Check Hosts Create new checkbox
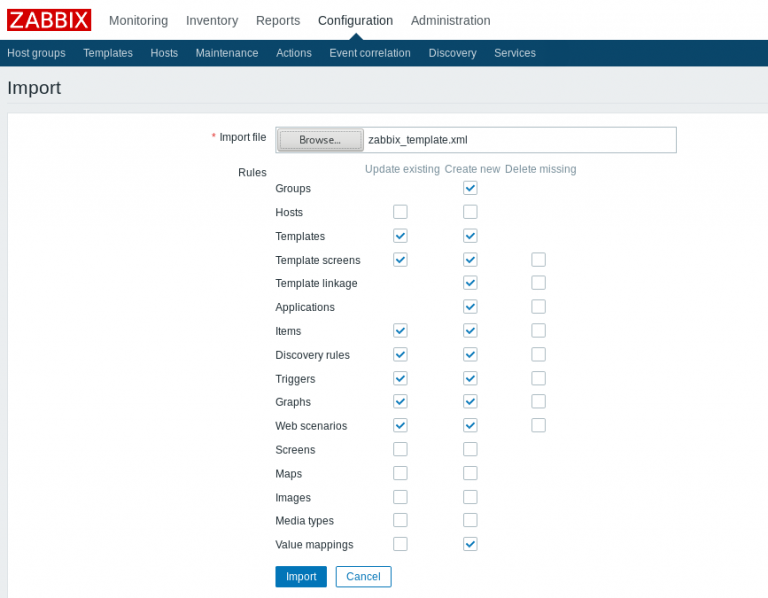The image size is (768, 598). pos(470,212)
